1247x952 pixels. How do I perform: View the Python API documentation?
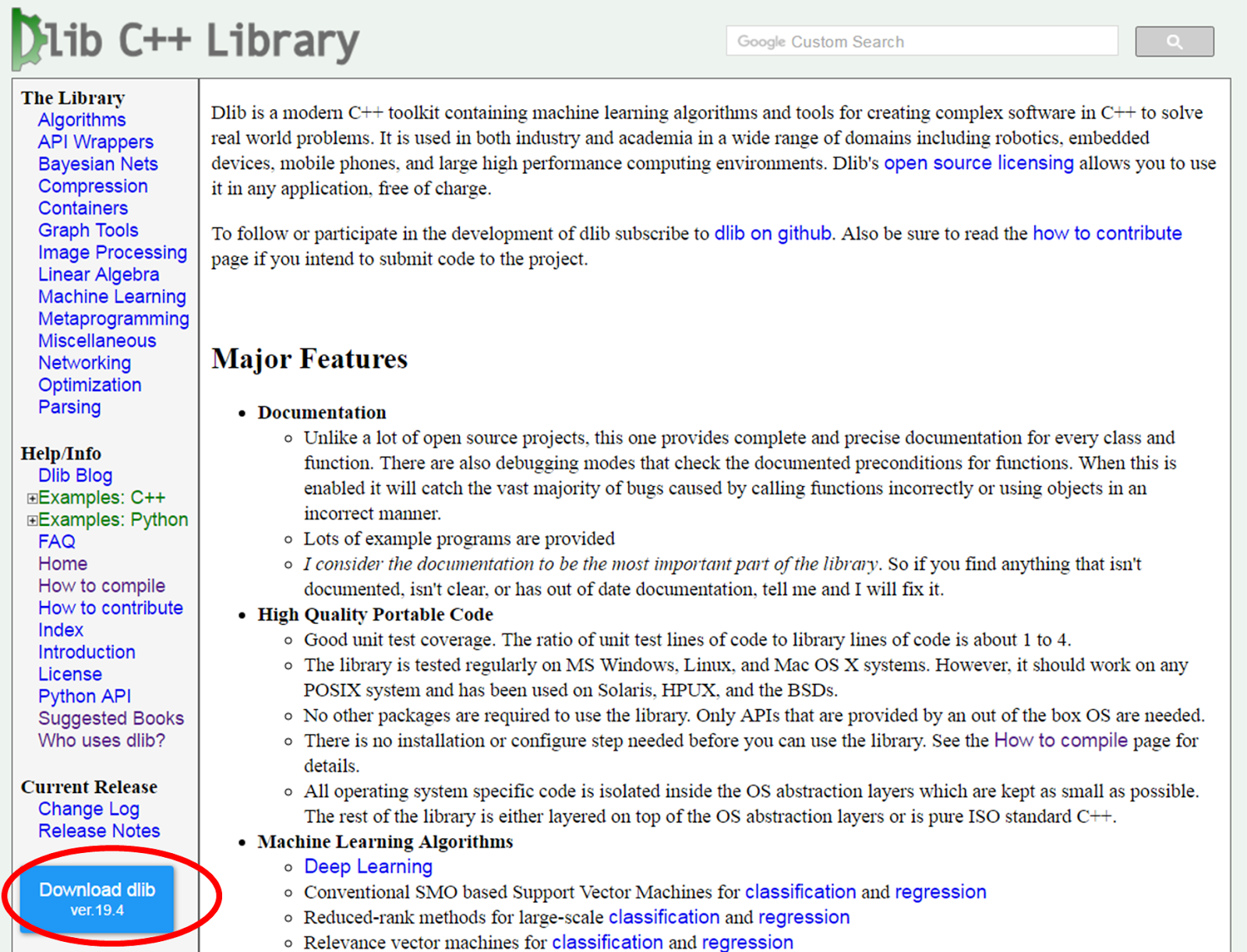tap(84, 696)
